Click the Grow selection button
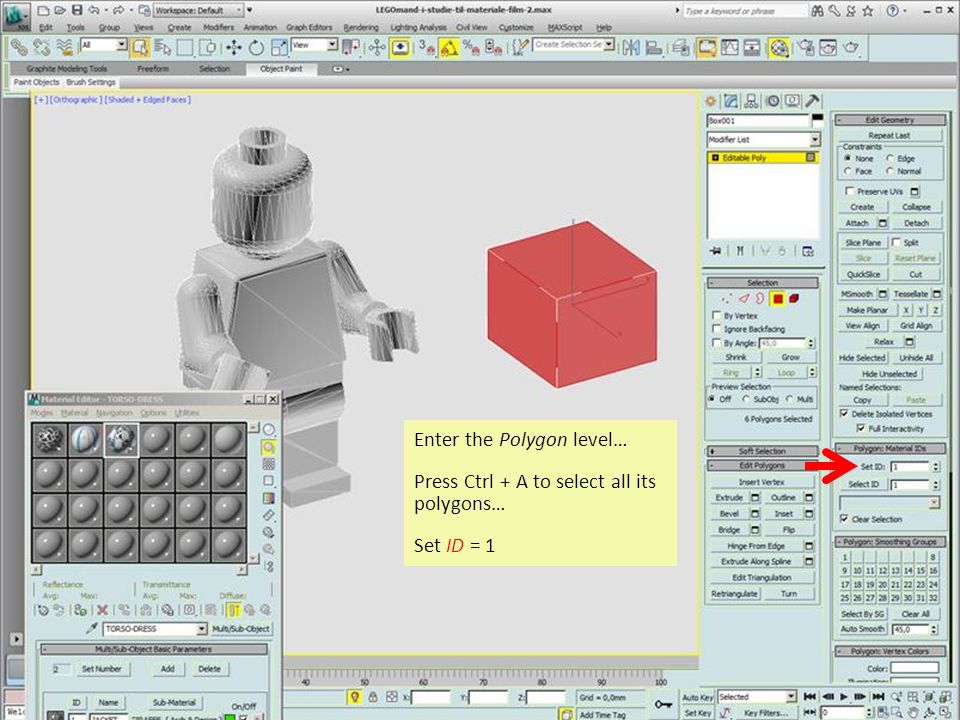Image resolution: width=960 pixels, height=720 pixels. click(790, 357)
